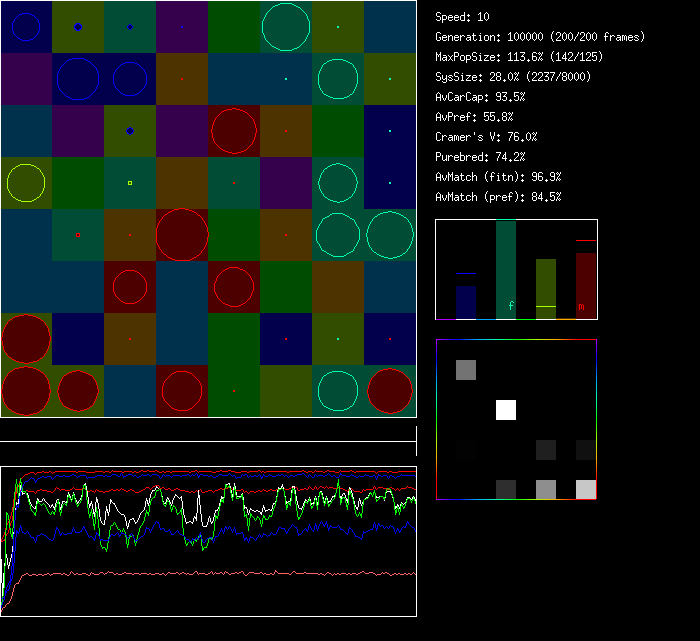Image resolution: width=700 pixels, height=641 pixels.
Task: Click the light gray square in the matrix's bottom-right corner
Action: point(586,489)
